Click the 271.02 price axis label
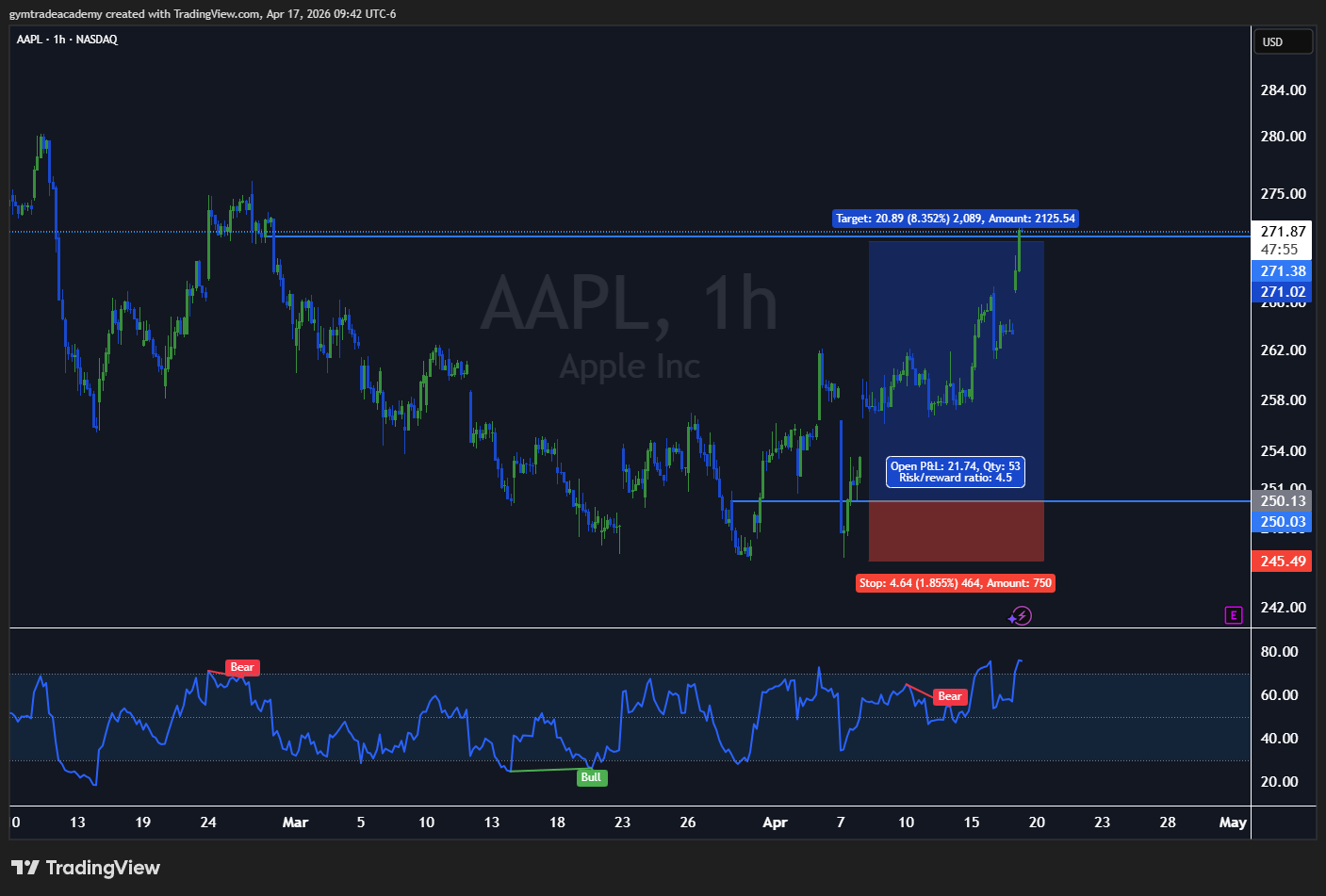This screenshot has height=896, width=1326. click(1283, 292)
